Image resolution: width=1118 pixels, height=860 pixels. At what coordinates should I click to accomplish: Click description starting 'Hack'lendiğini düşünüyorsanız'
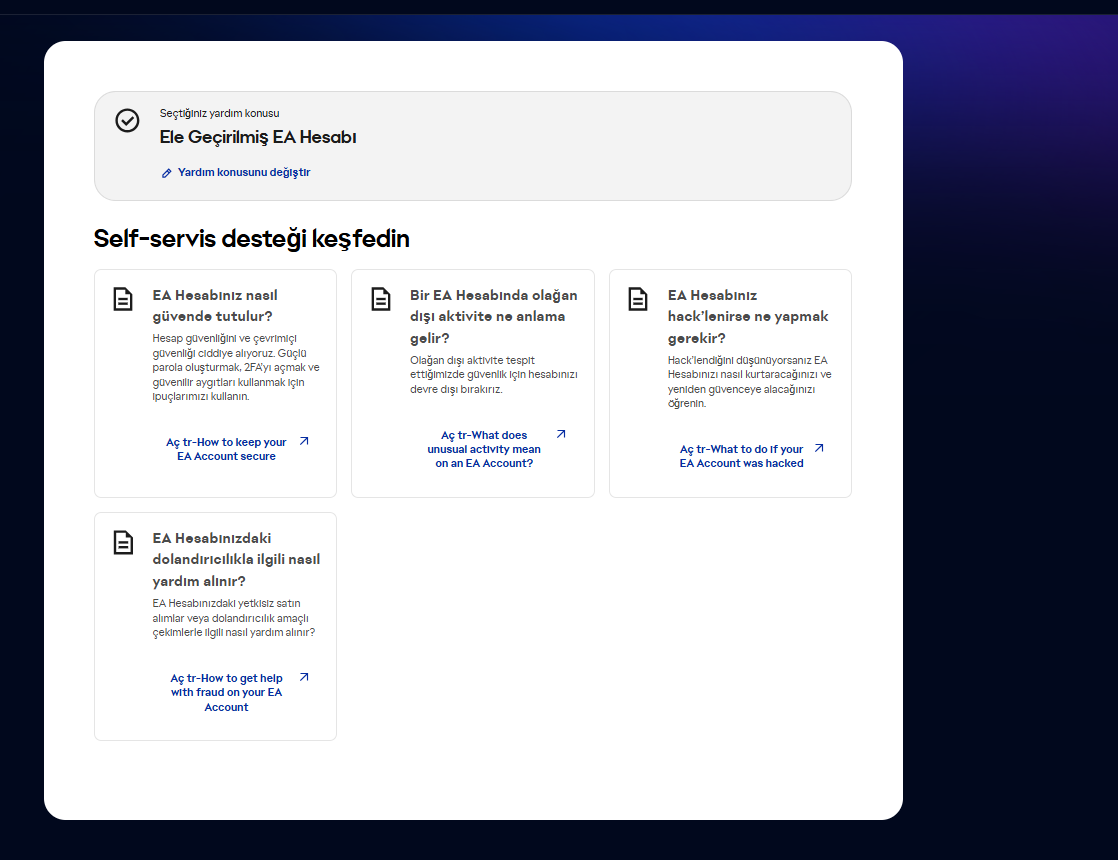(749, 382)
